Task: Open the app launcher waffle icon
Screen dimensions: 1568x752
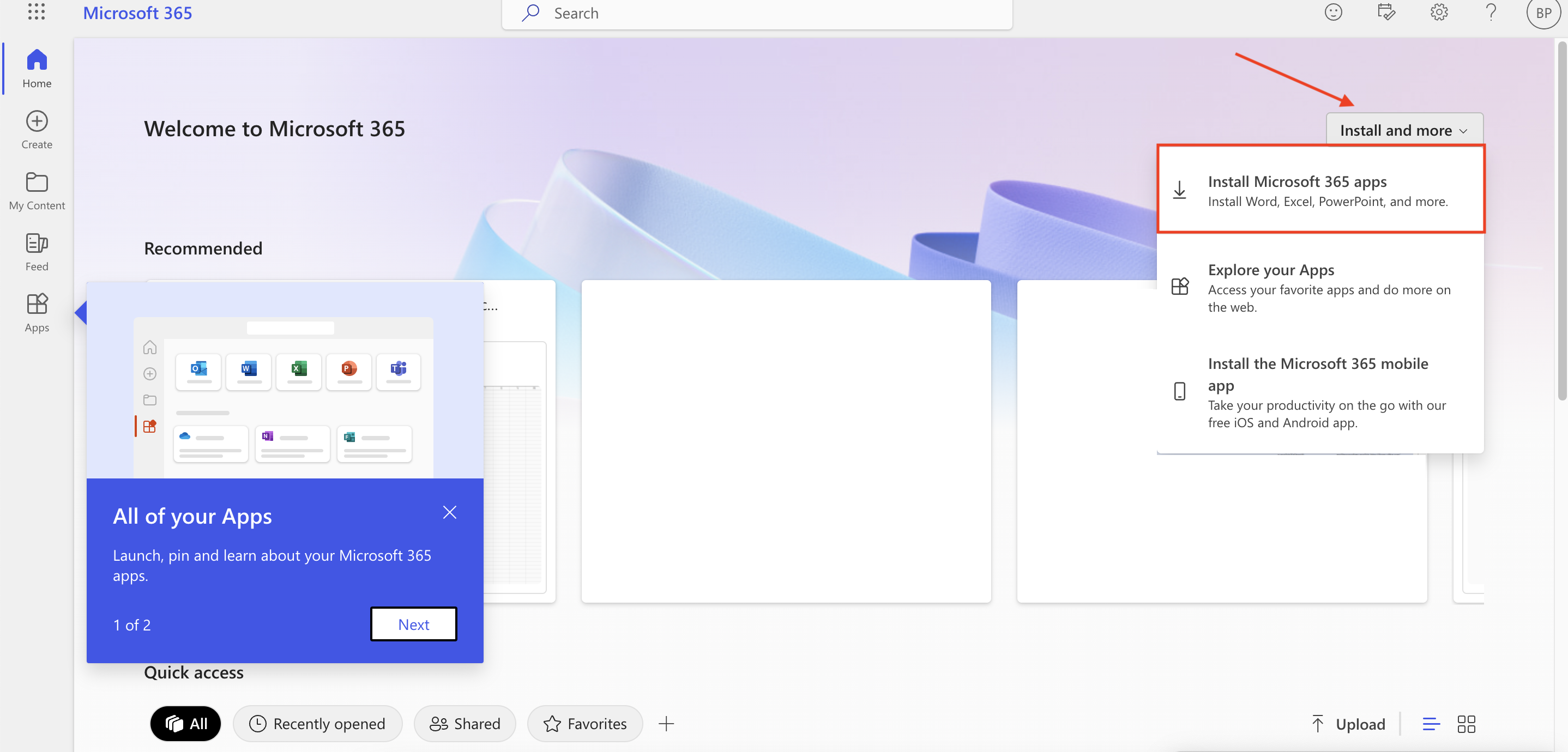Action: (x=37, y=11)
